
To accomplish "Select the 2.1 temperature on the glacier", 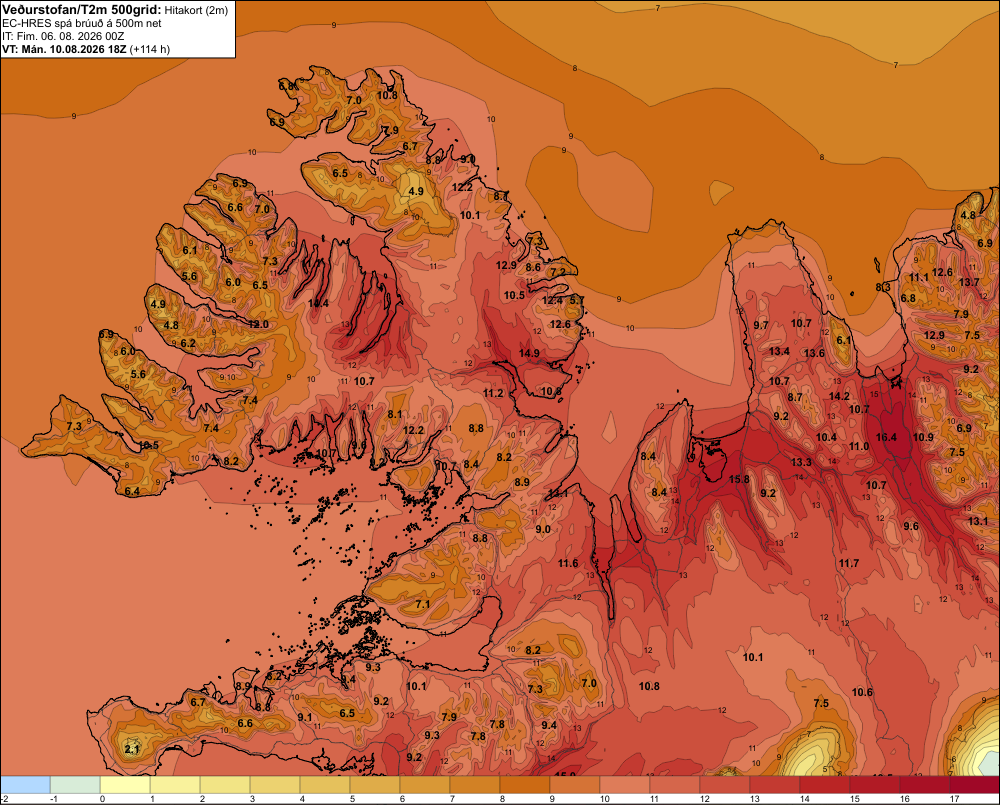I will (x=131, y=749).
